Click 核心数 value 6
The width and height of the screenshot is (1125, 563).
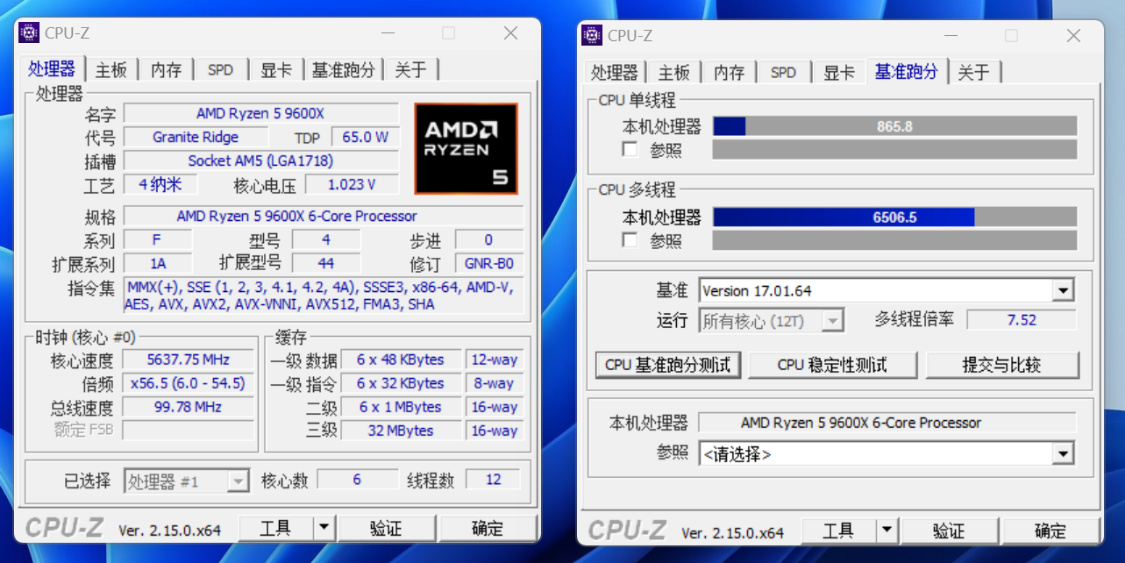pos(357,479)
